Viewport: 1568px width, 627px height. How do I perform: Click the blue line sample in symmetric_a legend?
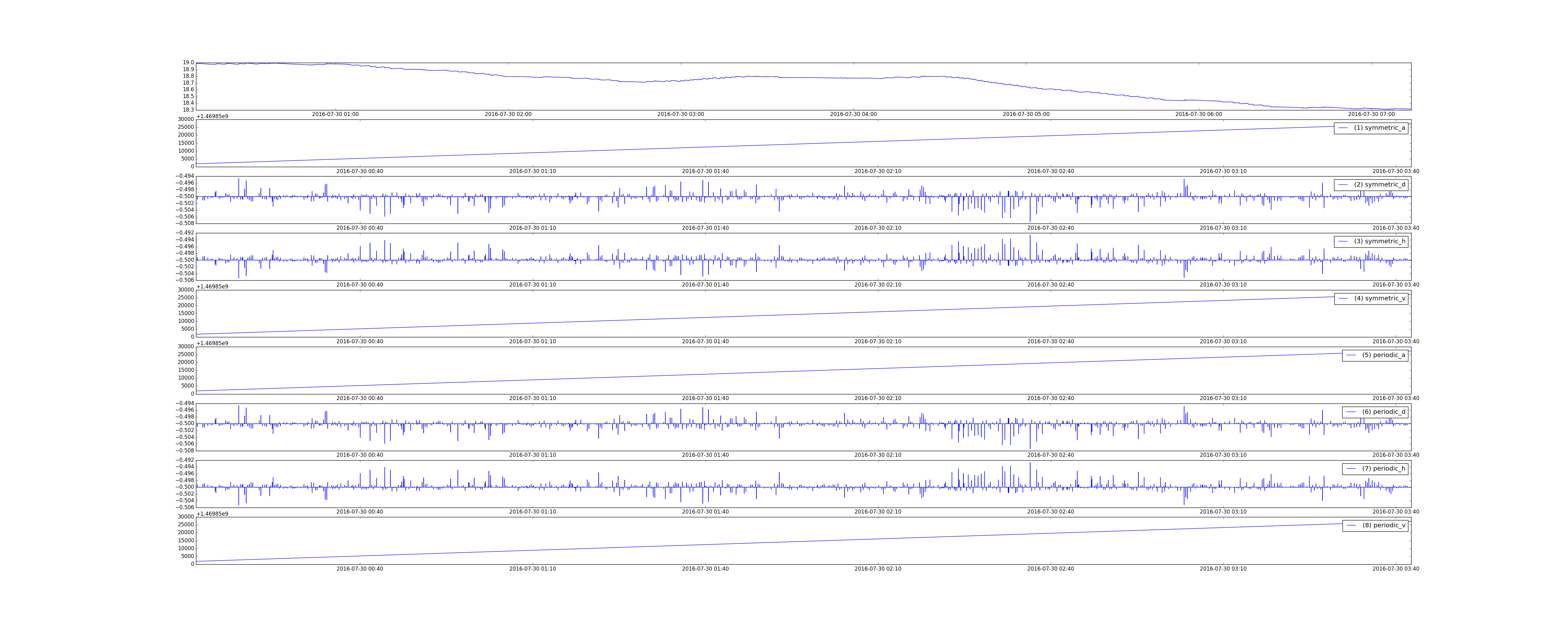pyautogui.click(x=1343, y=128)
